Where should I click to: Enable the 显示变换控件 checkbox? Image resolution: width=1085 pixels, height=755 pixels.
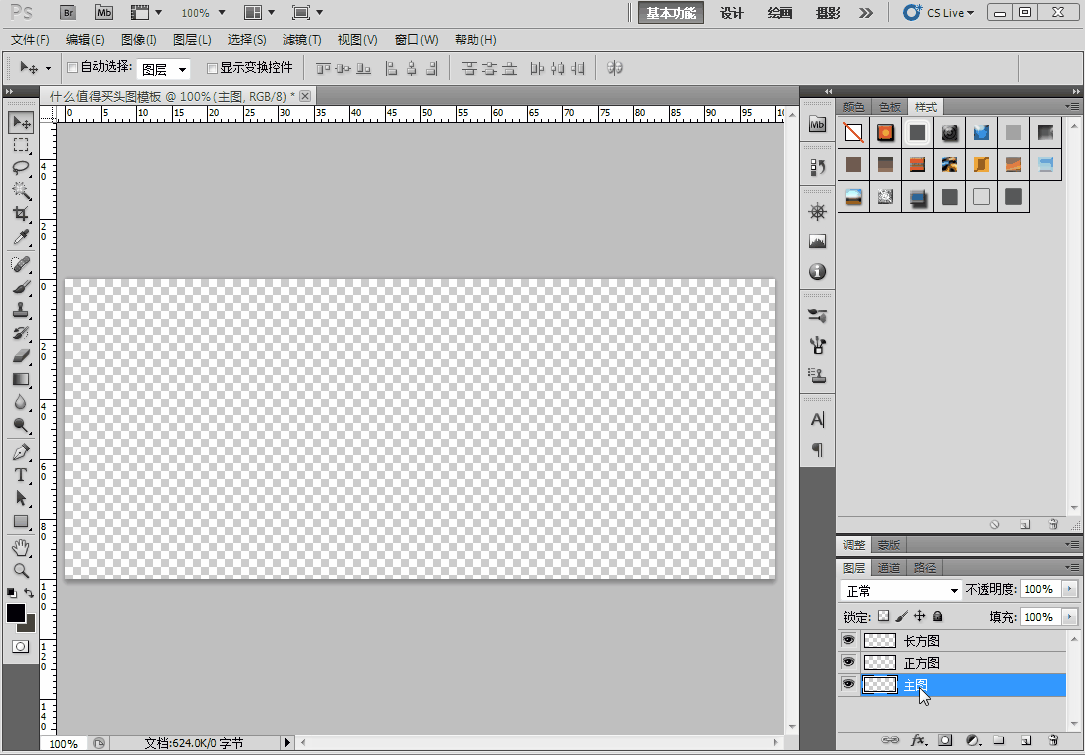[x=212, y=68]
